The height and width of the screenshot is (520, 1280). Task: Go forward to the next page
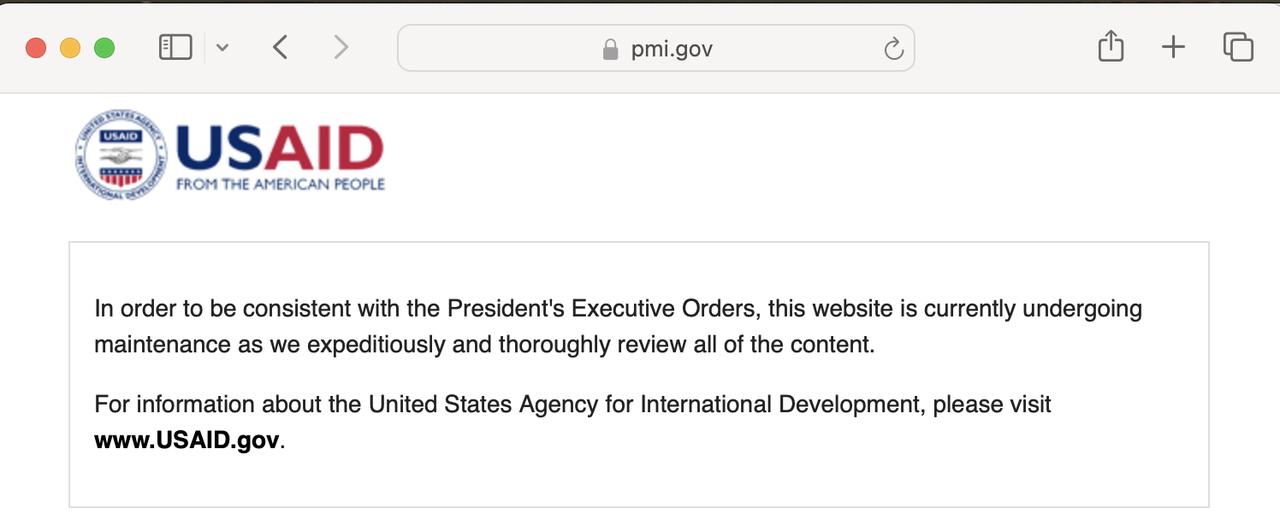point(341,47)
